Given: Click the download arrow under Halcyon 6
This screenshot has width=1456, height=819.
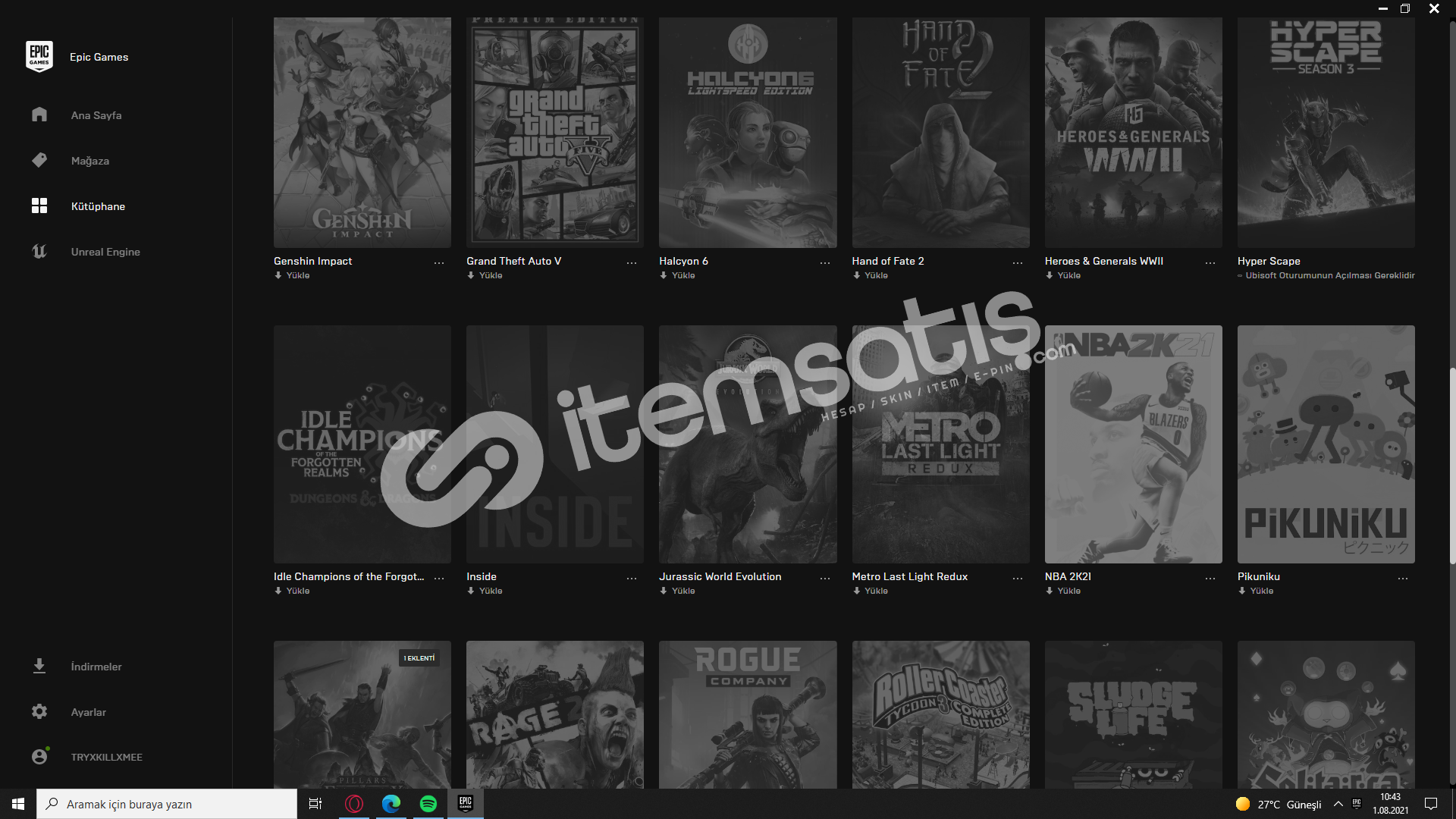Looking at the screenshot, I should tap(664, 275).
